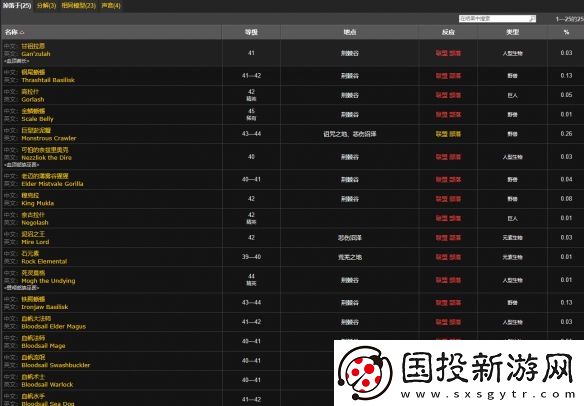Open the Nezzliok the Dire link
The image size is (584, 406).
pyautogui.click(x=47, y=158)
